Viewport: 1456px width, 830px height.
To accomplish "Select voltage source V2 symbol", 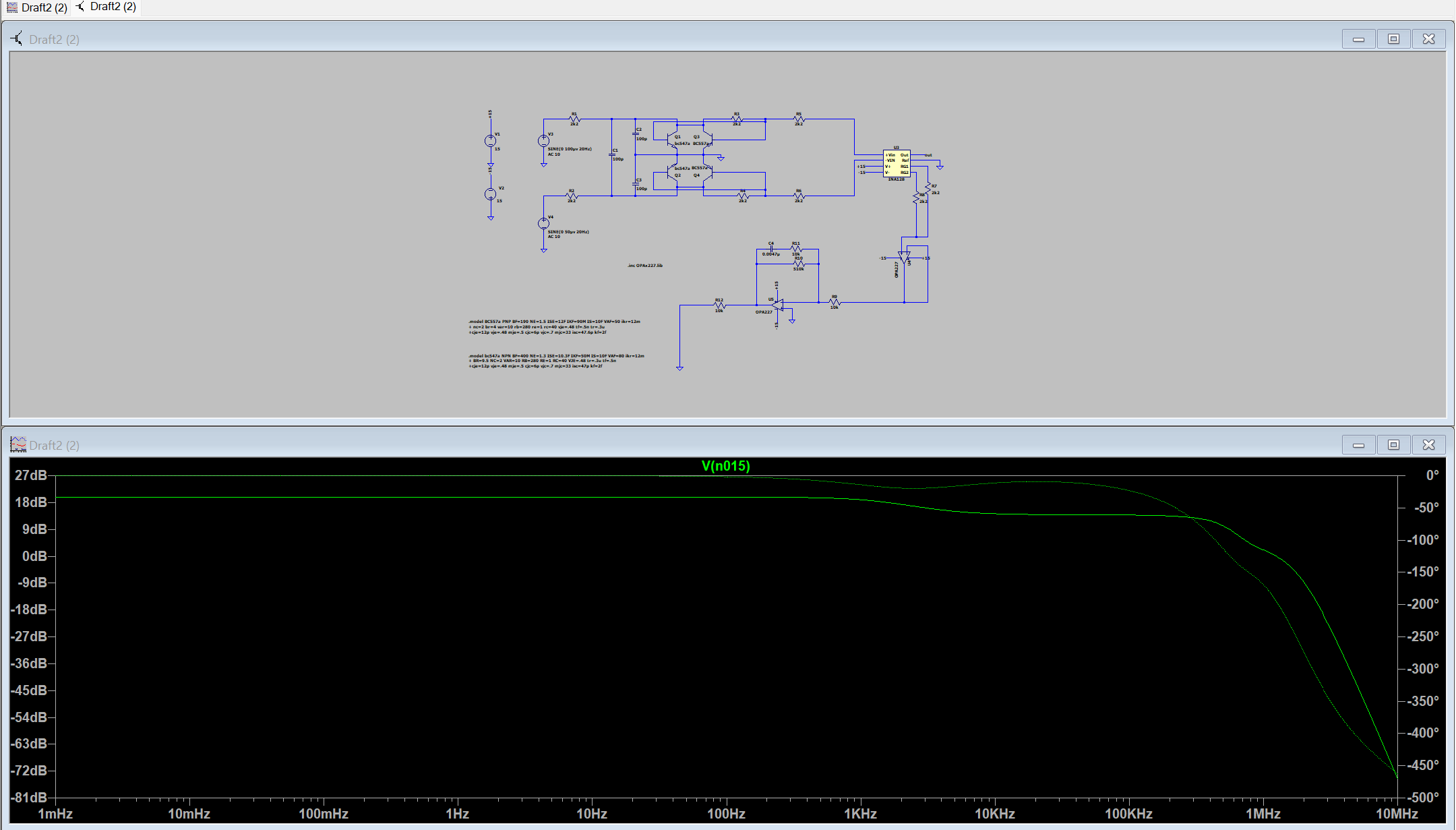I will pyautogui.click(x=490, y=194).
